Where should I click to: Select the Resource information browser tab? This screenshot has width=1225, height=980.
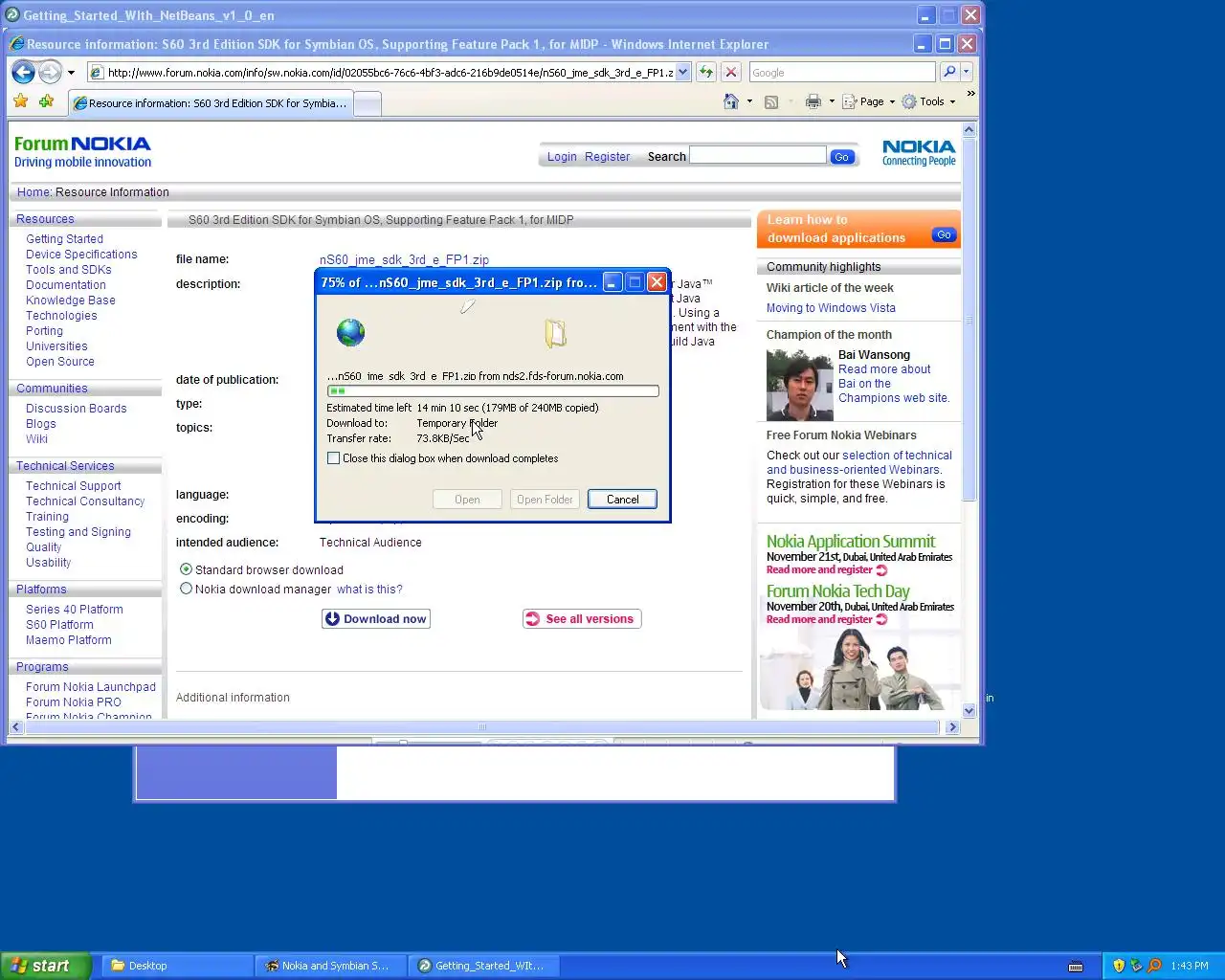pyautogui.click(x=211, y=103)
